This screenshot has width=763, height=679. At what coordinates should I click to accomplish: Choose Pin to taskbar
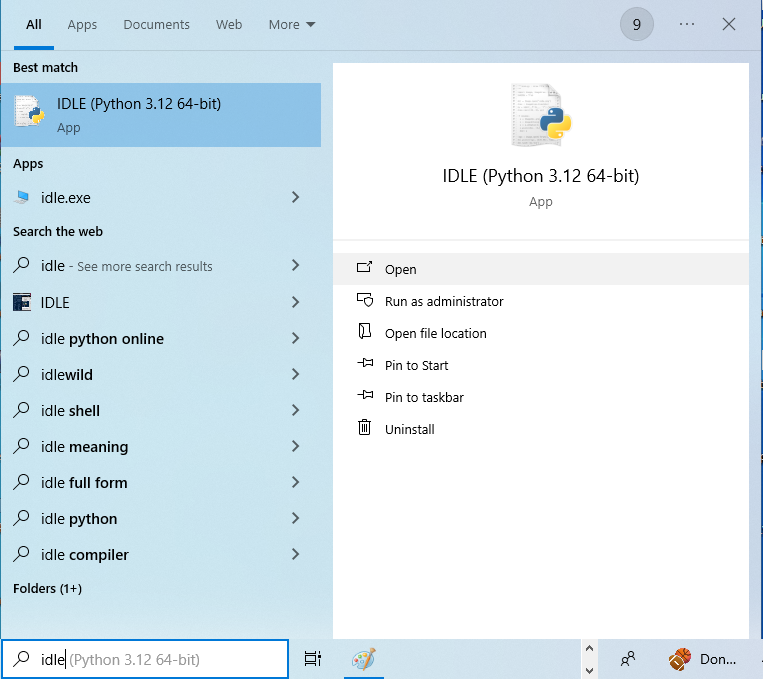pos(541,397)
